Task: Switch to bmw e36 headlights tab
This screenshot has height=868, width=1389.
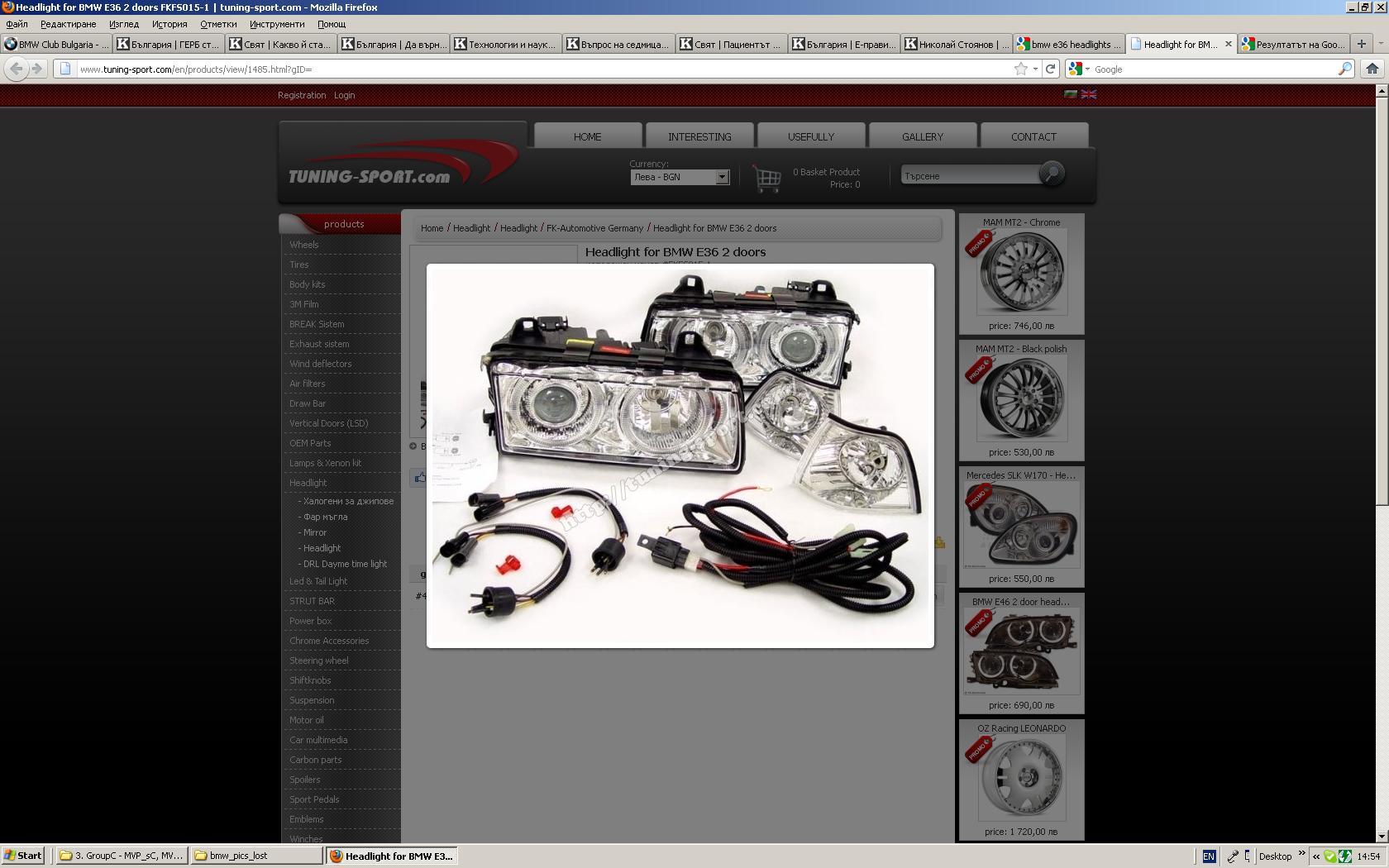Action: (x=1070, y=44)
